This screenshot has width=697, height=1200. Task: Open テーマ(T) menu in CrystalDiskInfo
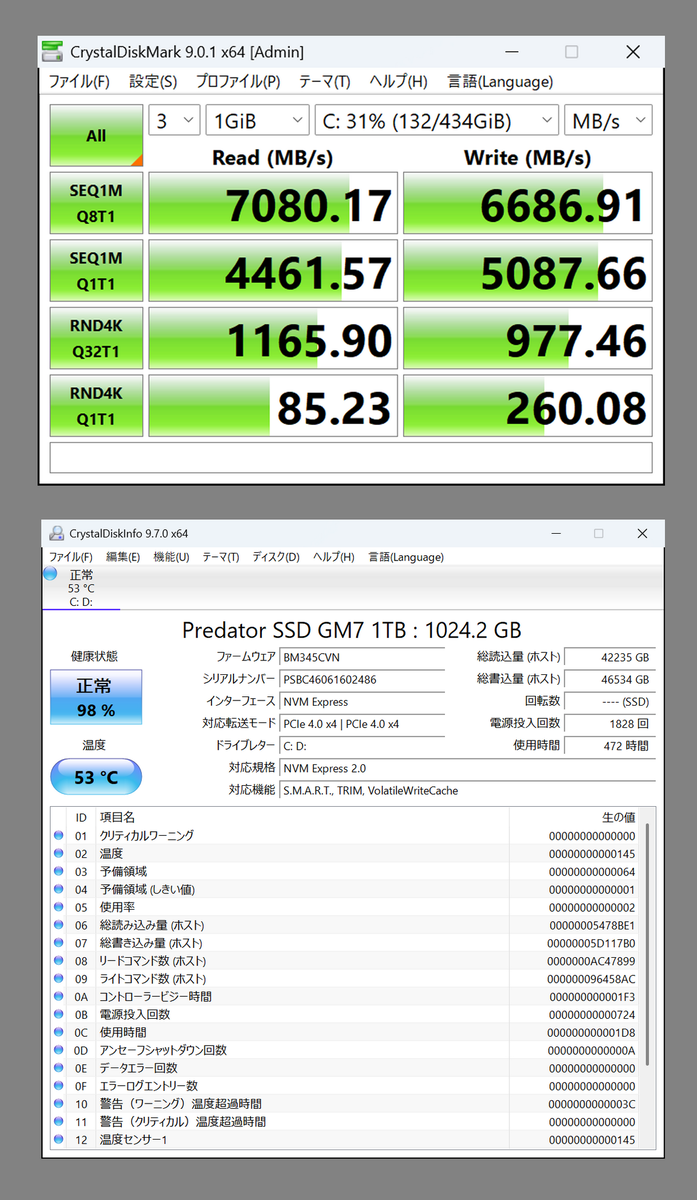pyautogui.click(x=220, y=557)
